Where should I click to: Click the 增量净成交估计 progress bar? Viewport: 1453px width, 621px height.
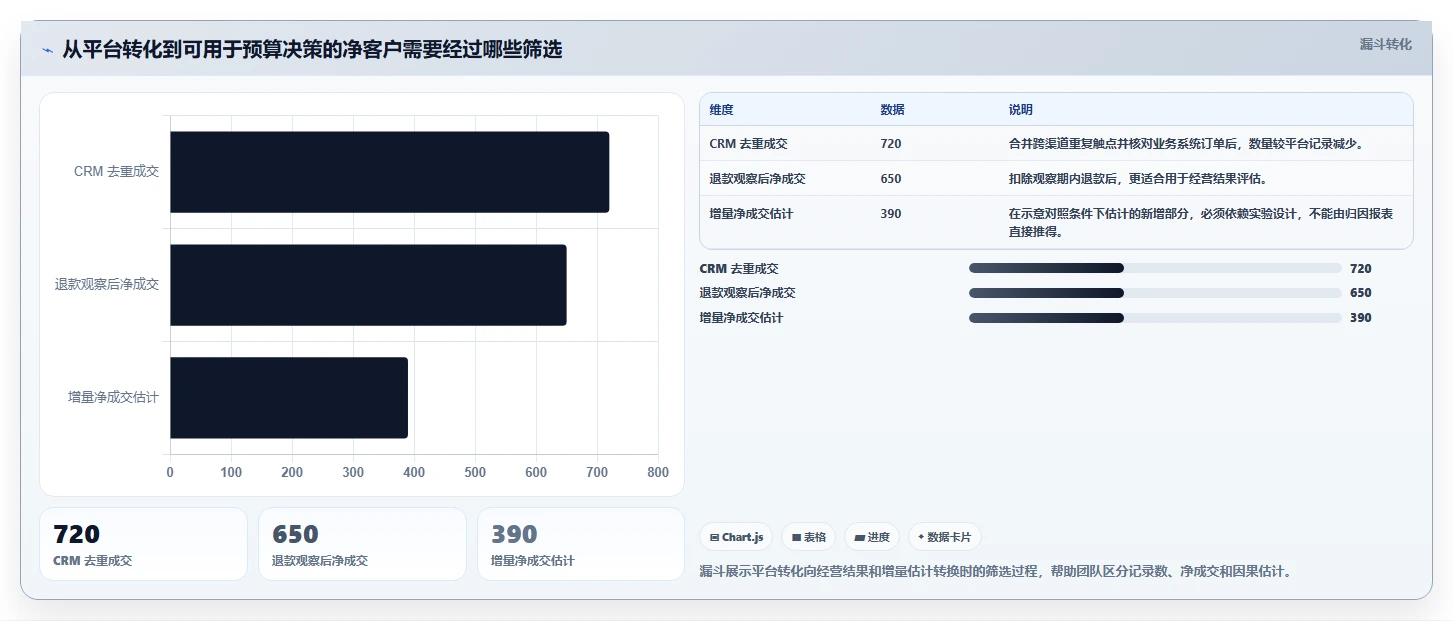(1155, 318)
